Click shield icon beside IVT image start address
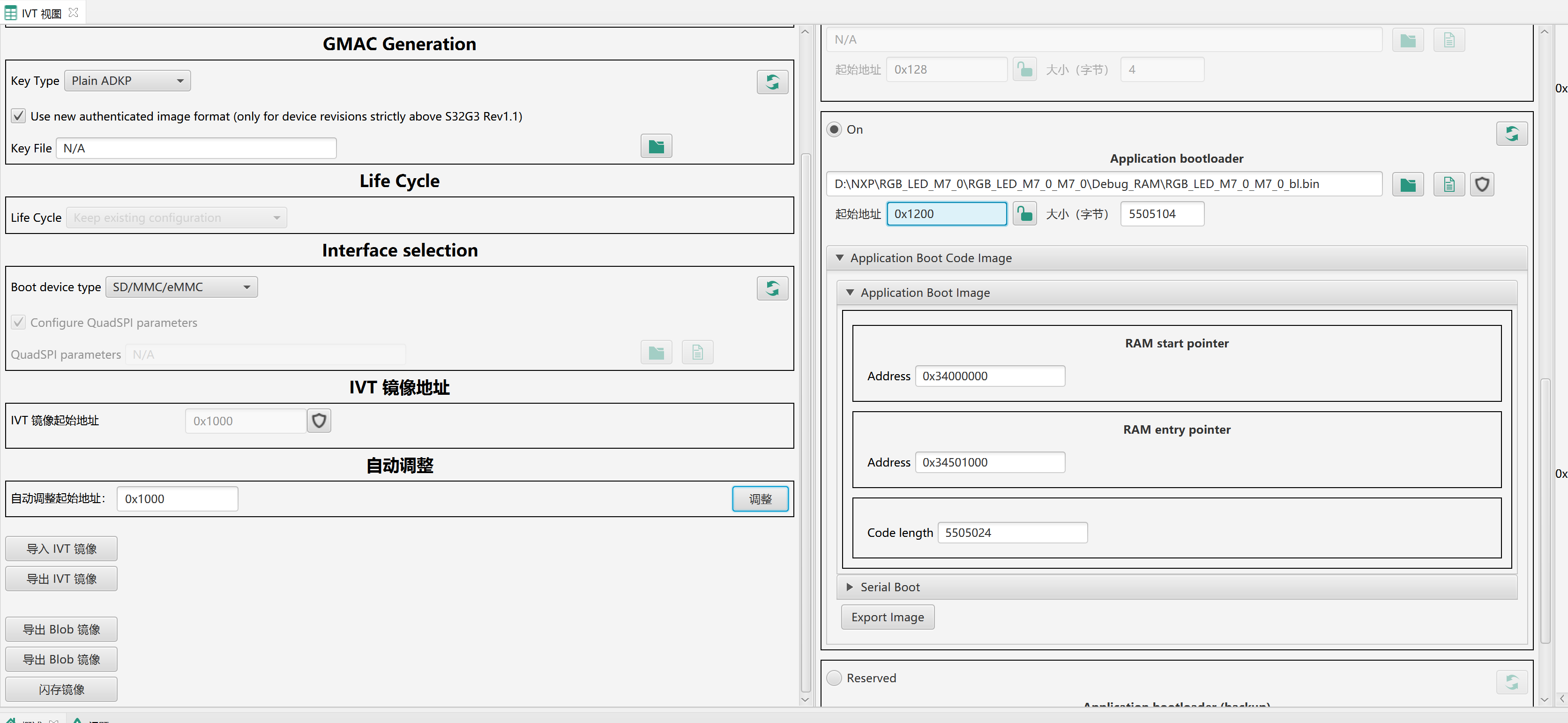This screenshot has width=1568, height=723. 319,420
